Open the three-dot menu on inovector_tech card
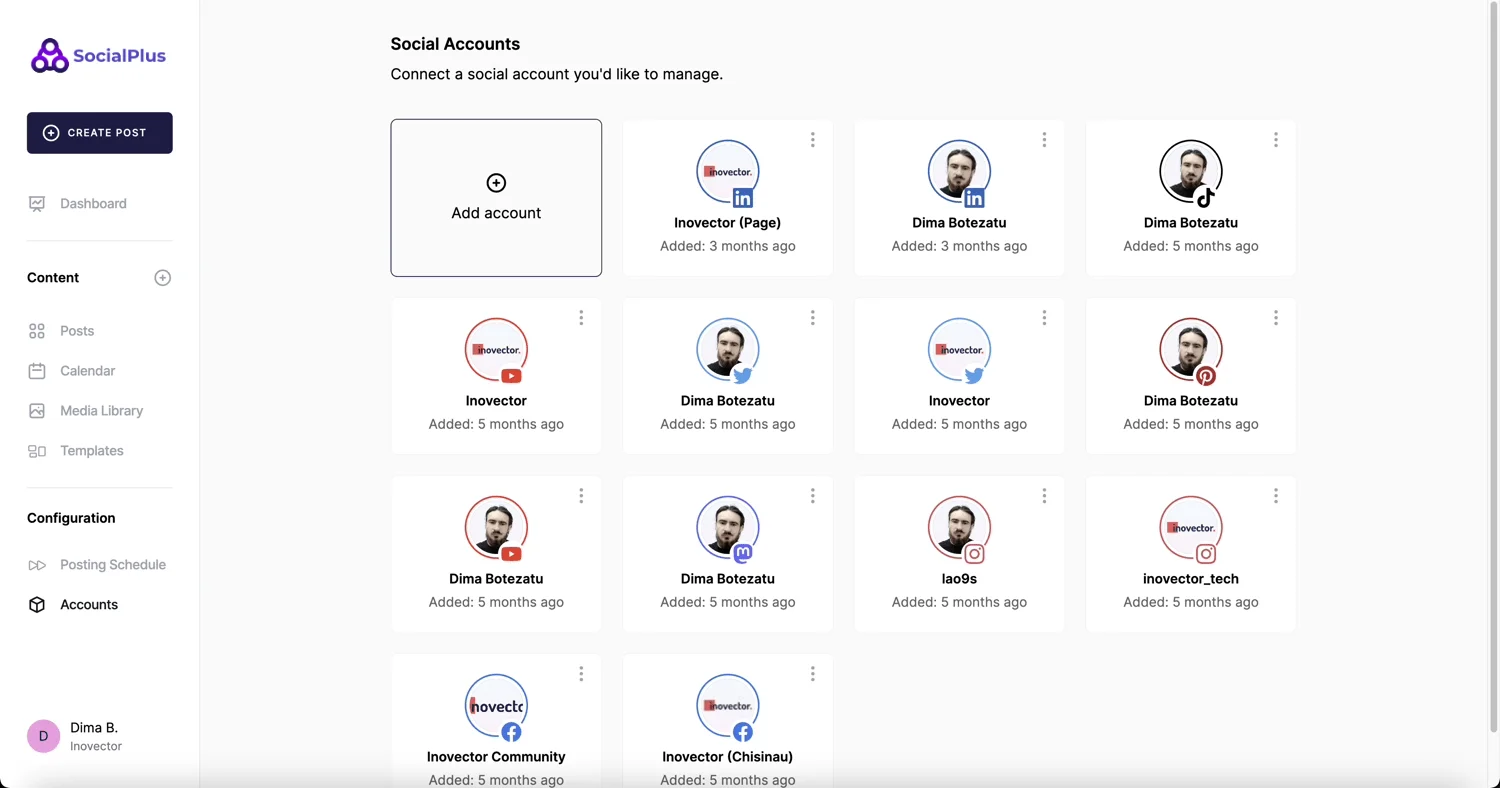This screenshot has height=788, width=1500. pos(1275,495)
